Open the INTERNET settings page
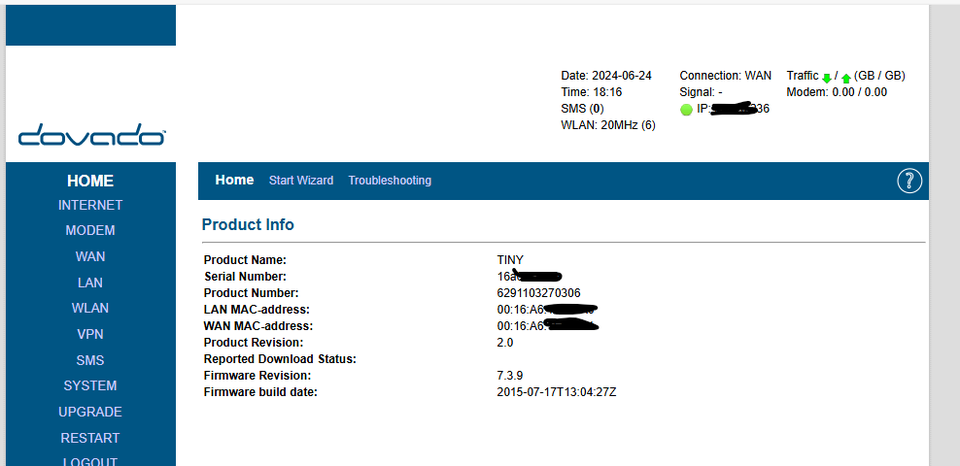Screen dimensions: 960x466 [90, 205]
